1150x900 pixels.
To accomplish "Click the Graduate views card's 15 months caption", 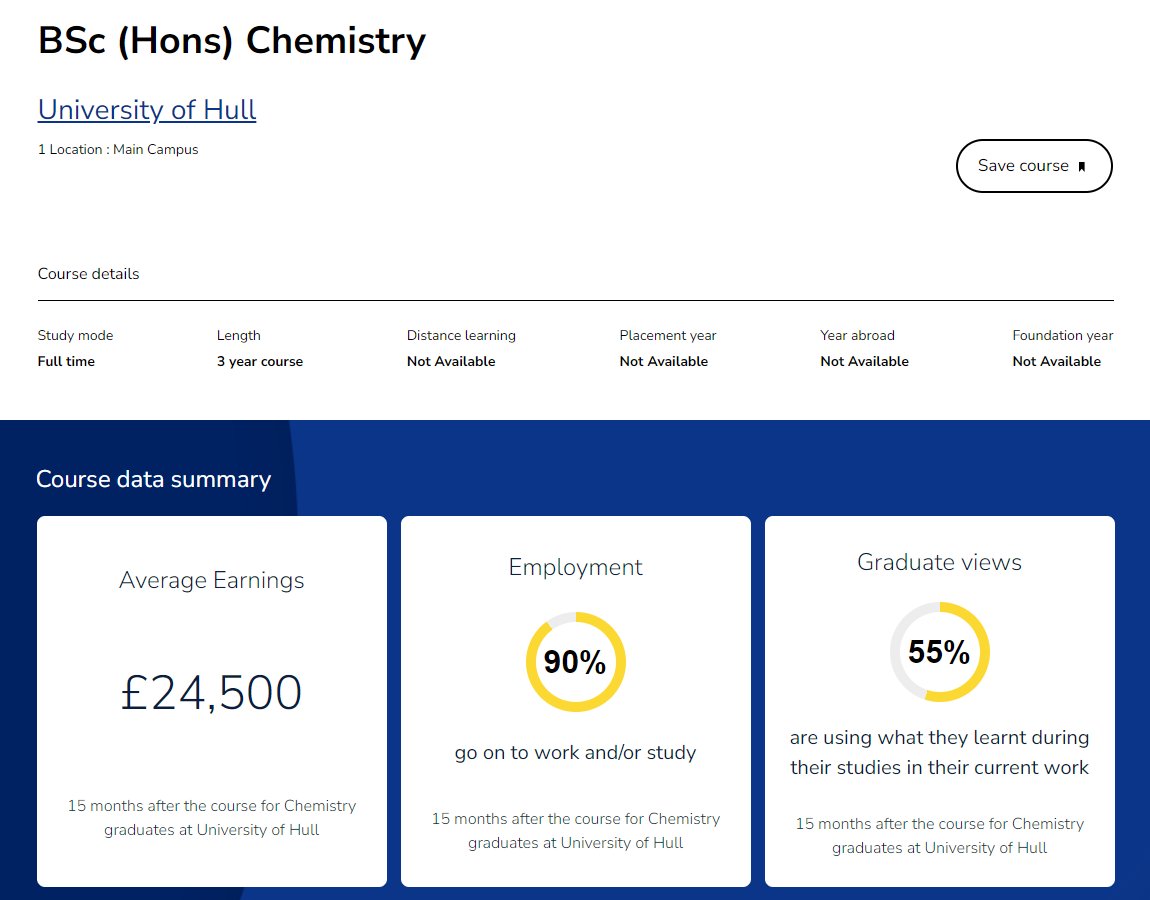I will coord(940,836).
